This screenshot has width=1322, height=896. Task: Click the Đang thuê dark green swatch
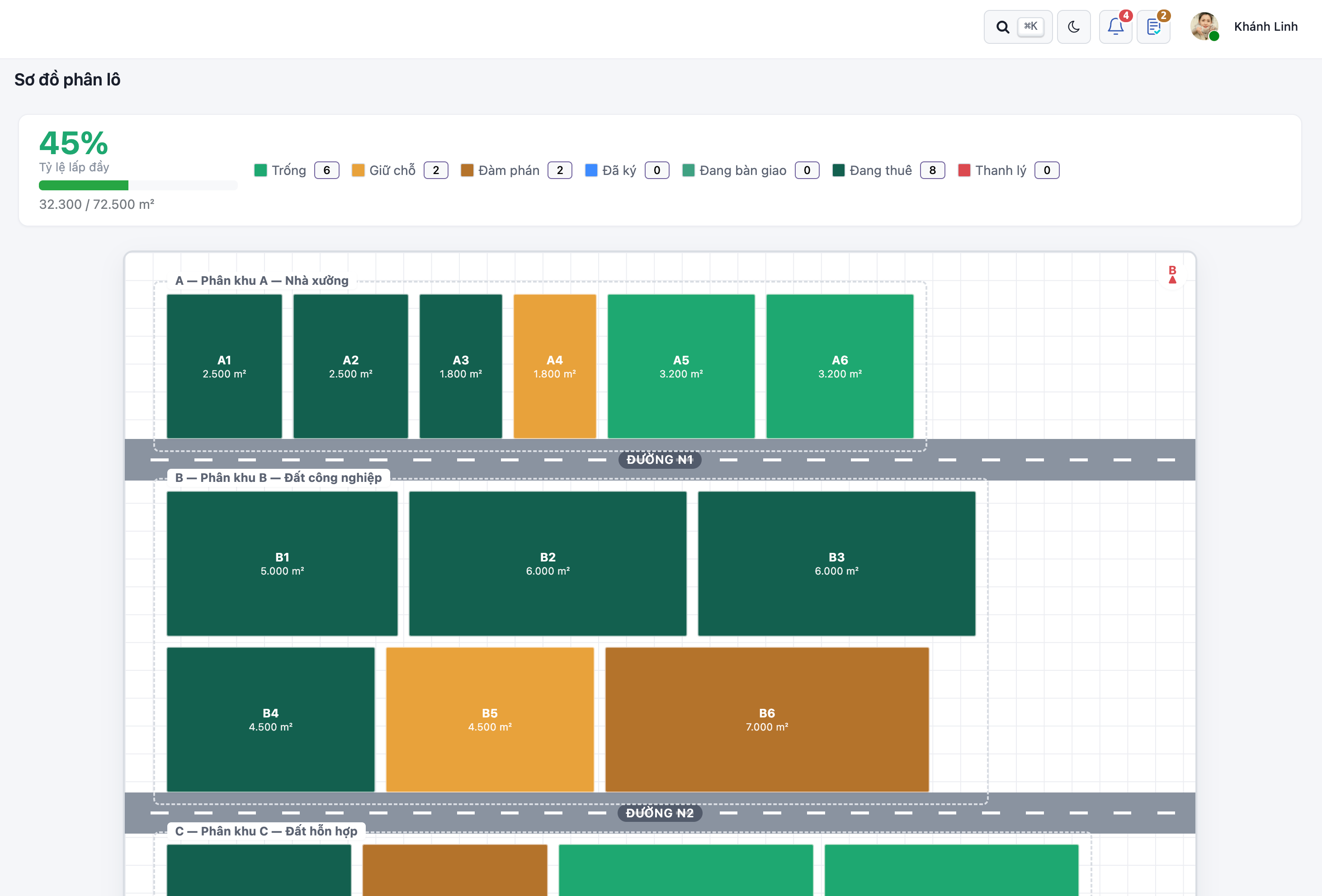point(839,170)
